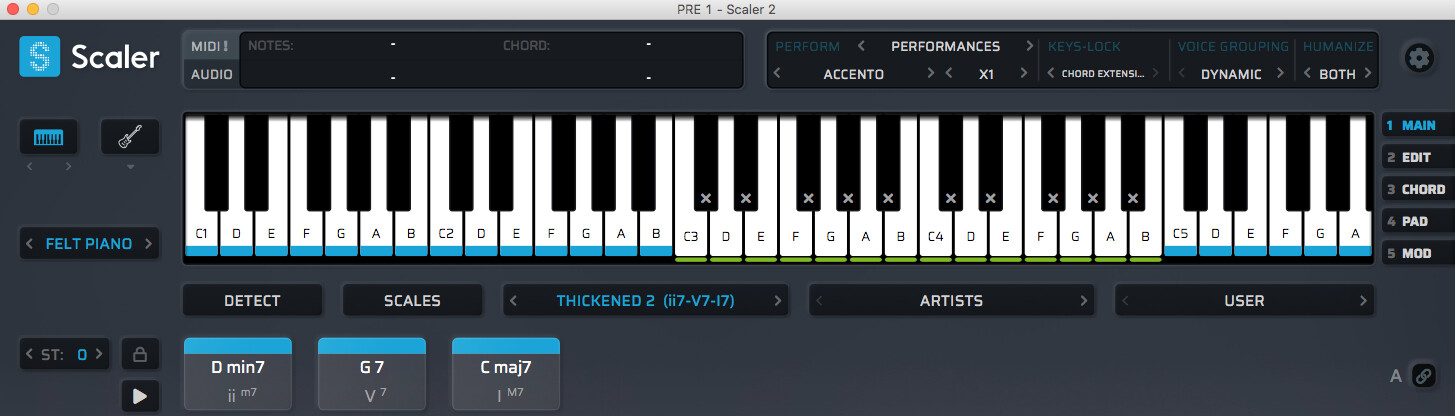The width and height of the screenshot is (1455, 416).
Task: Open the FELT PIANO instrument dropdown
Action: 89,243
